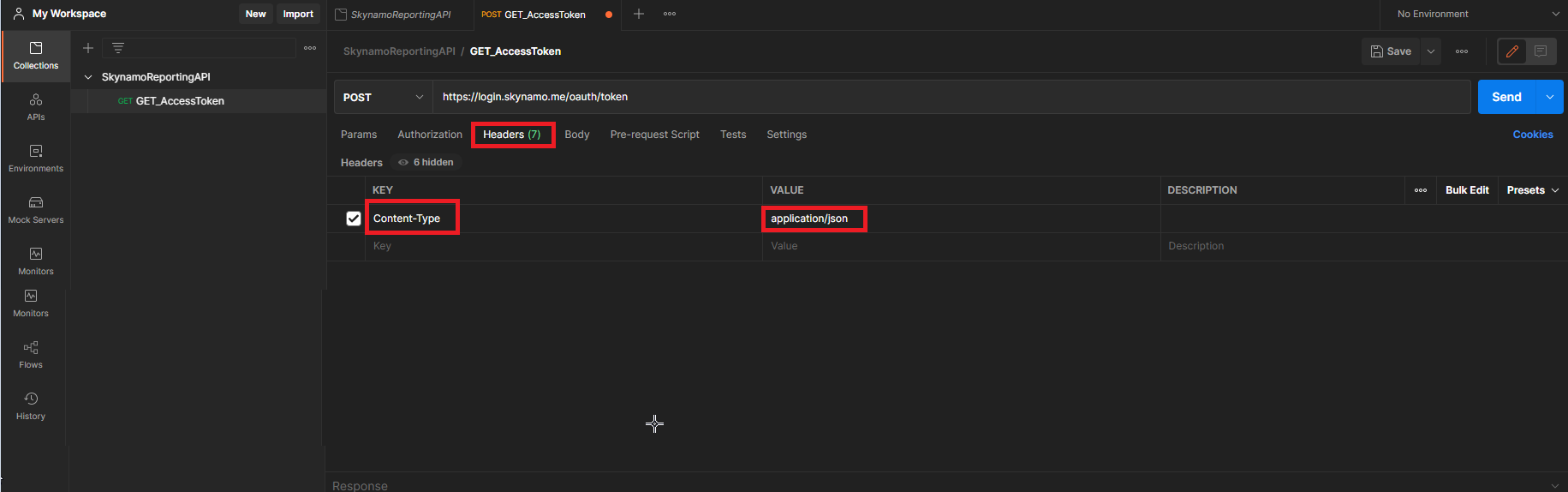Uncheck the Content-Type header checkbox
Image resolution: width=1568 pixels, height=492 pixels.
(354, 219)
